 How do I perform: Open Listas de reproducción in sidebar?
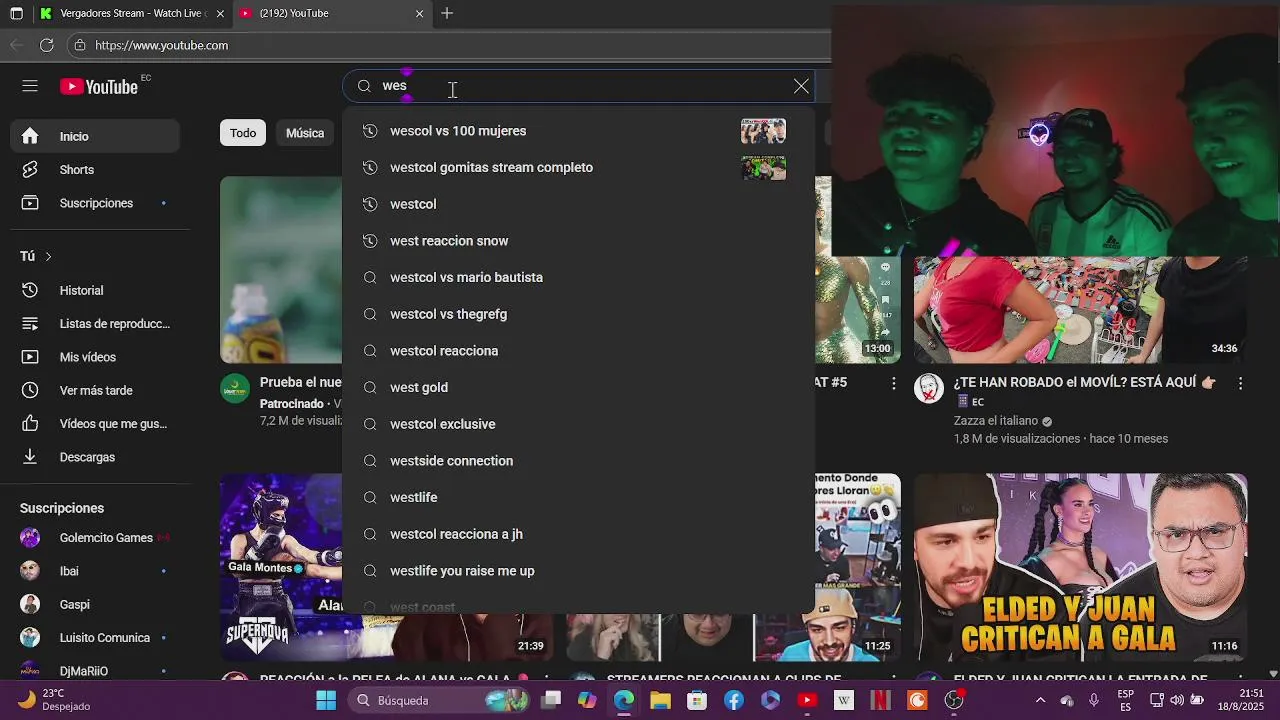pyautogui.click(x=95, y=324)
